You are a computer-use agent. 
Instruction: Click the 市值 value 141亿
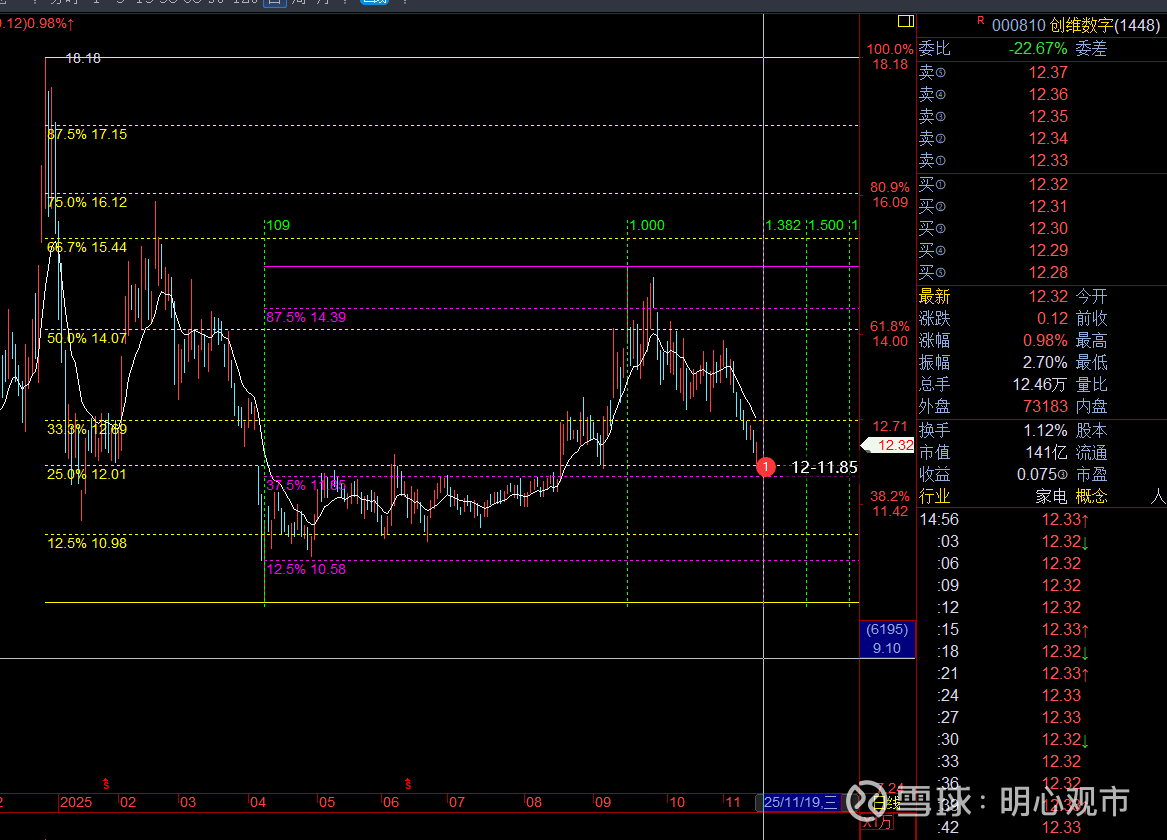(1046, 452)
